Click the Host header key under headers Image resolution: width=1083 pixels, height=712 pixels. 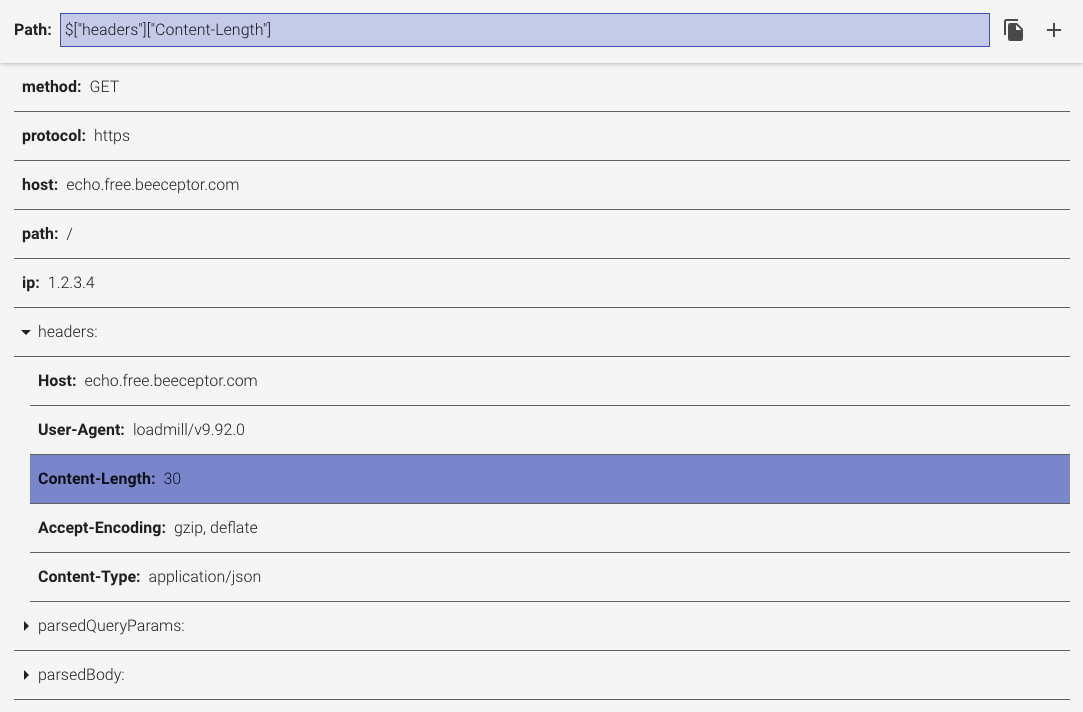pyautogui.click(x=57, y=381)
